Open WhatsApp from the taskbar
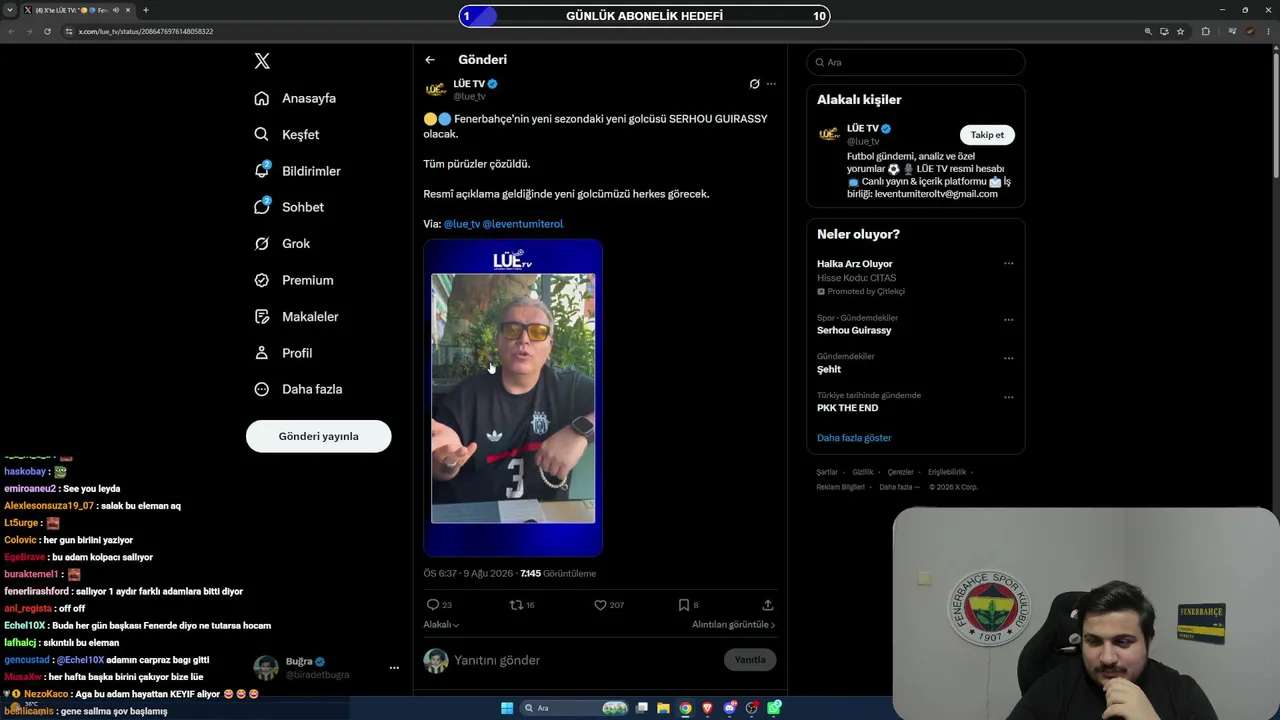 [775, 708]
